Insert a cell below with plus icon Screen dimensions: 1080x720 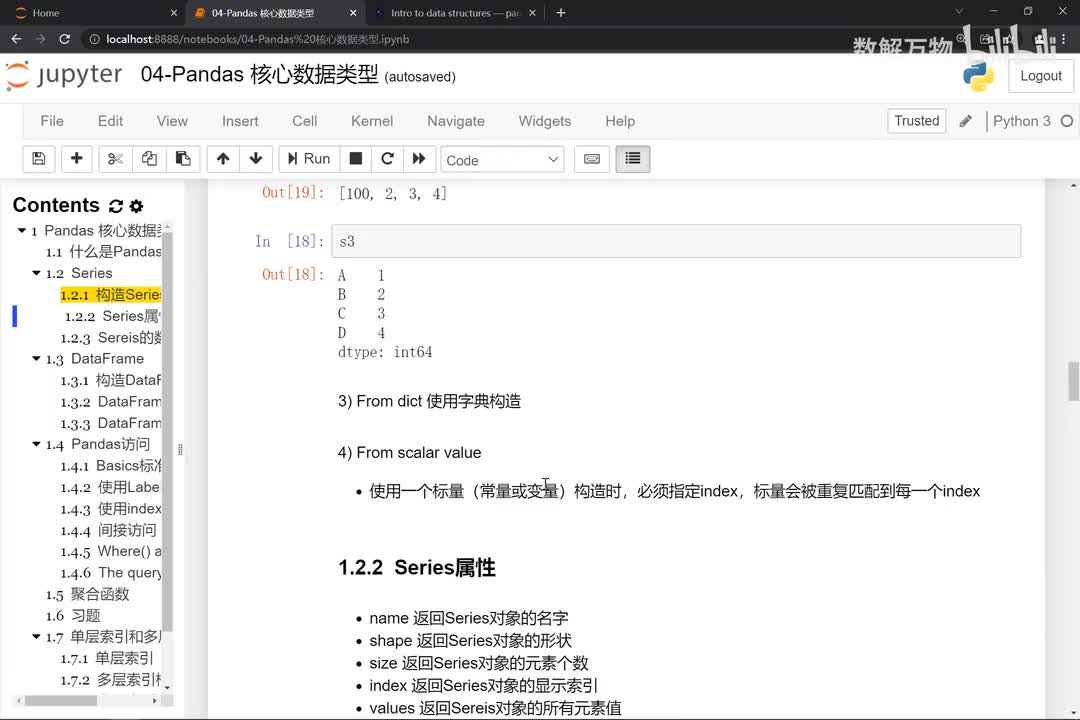click(76, 159)
